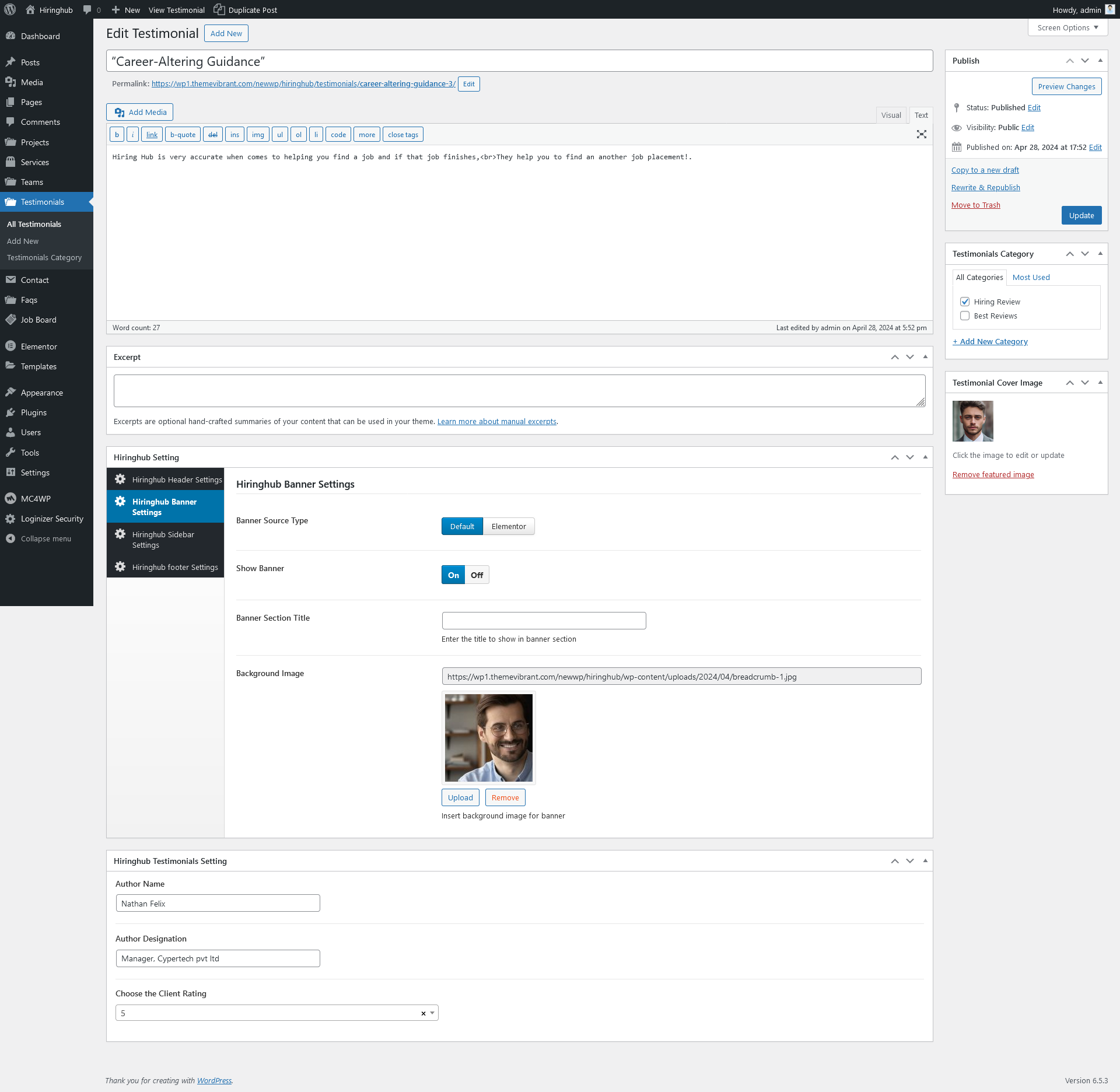The image size is (1120, 1092).
Task: Click the Preview Changes button
Action: point(1066,86)
